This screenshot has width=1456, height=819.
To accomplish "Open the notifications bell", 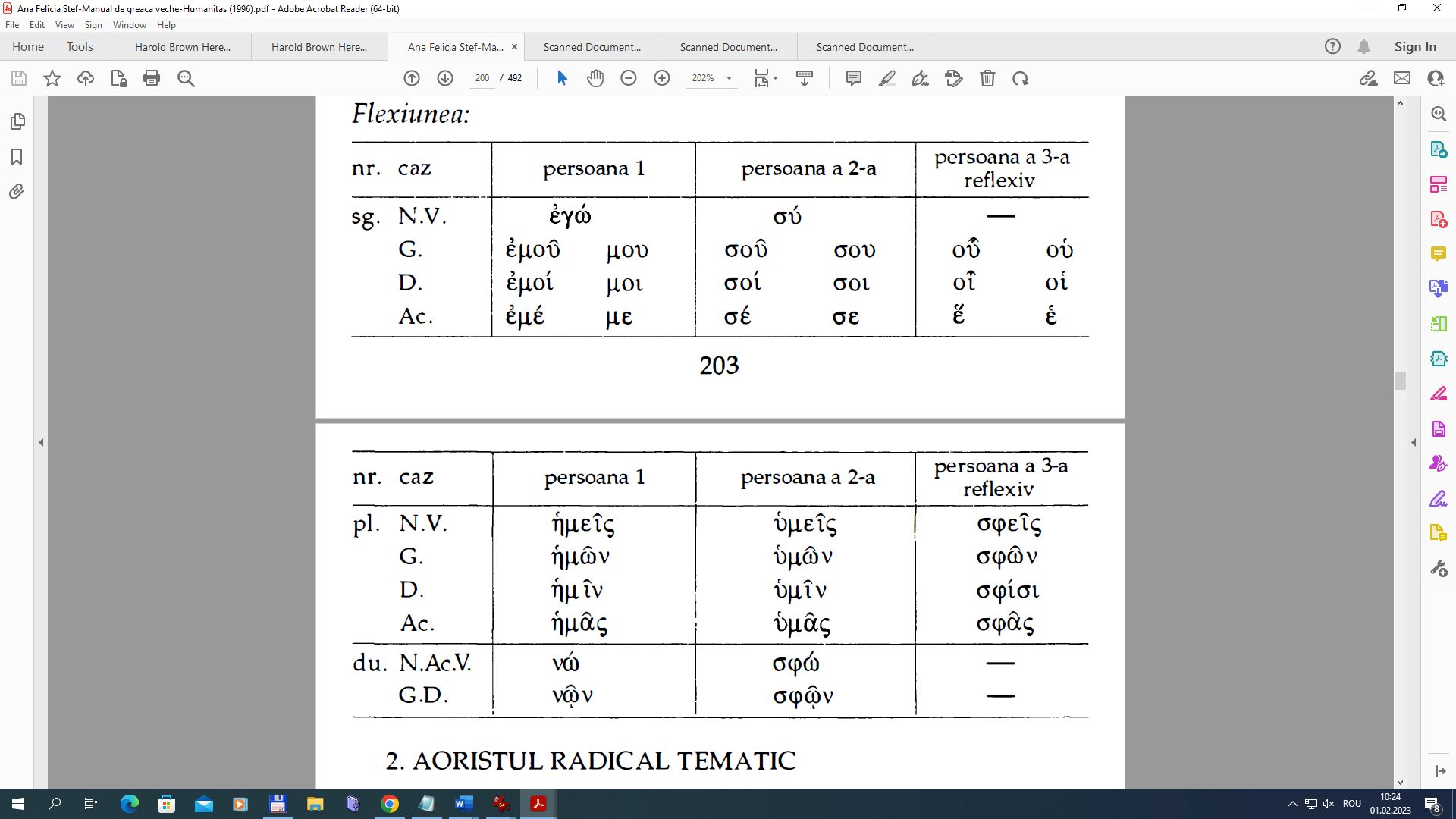I will pyautogui.click(x=1363, y=47).
